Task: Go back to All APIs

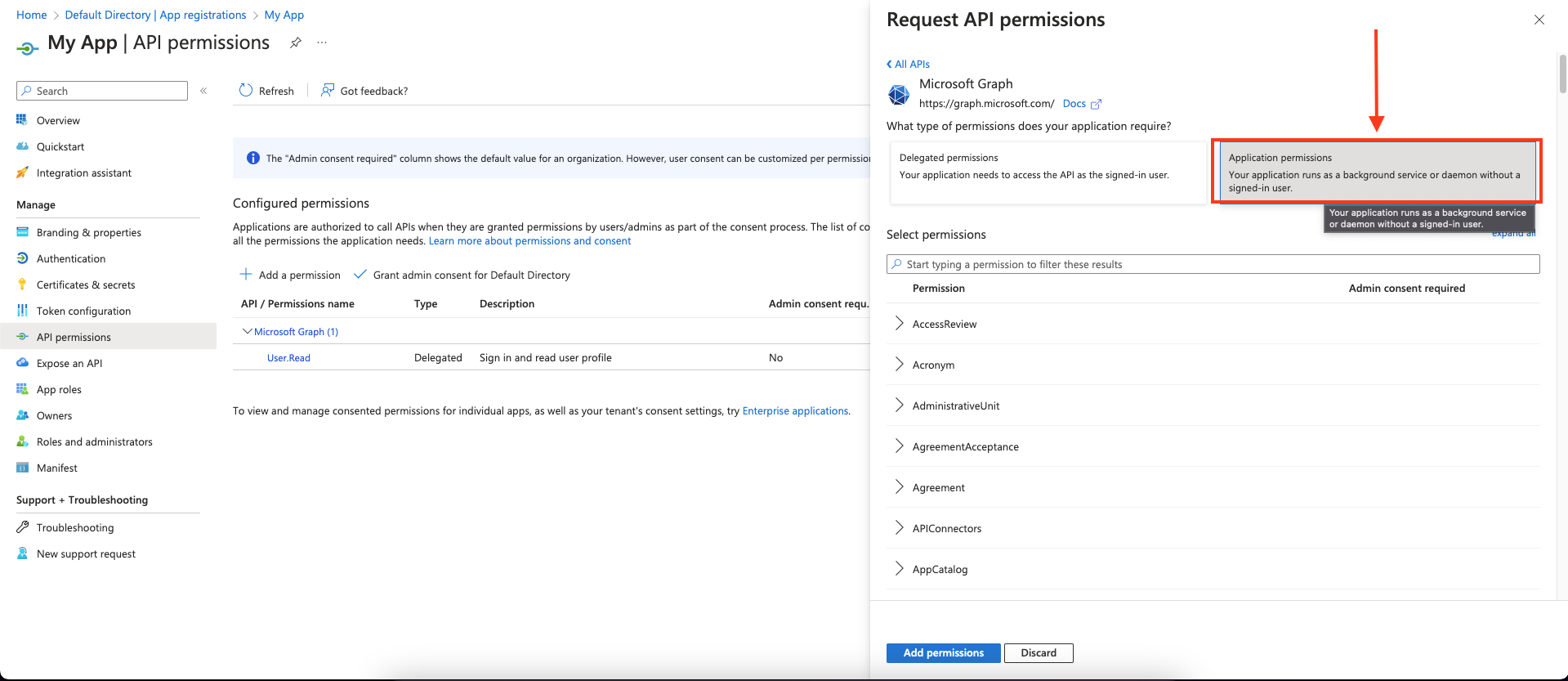Action: pos(908,64)
